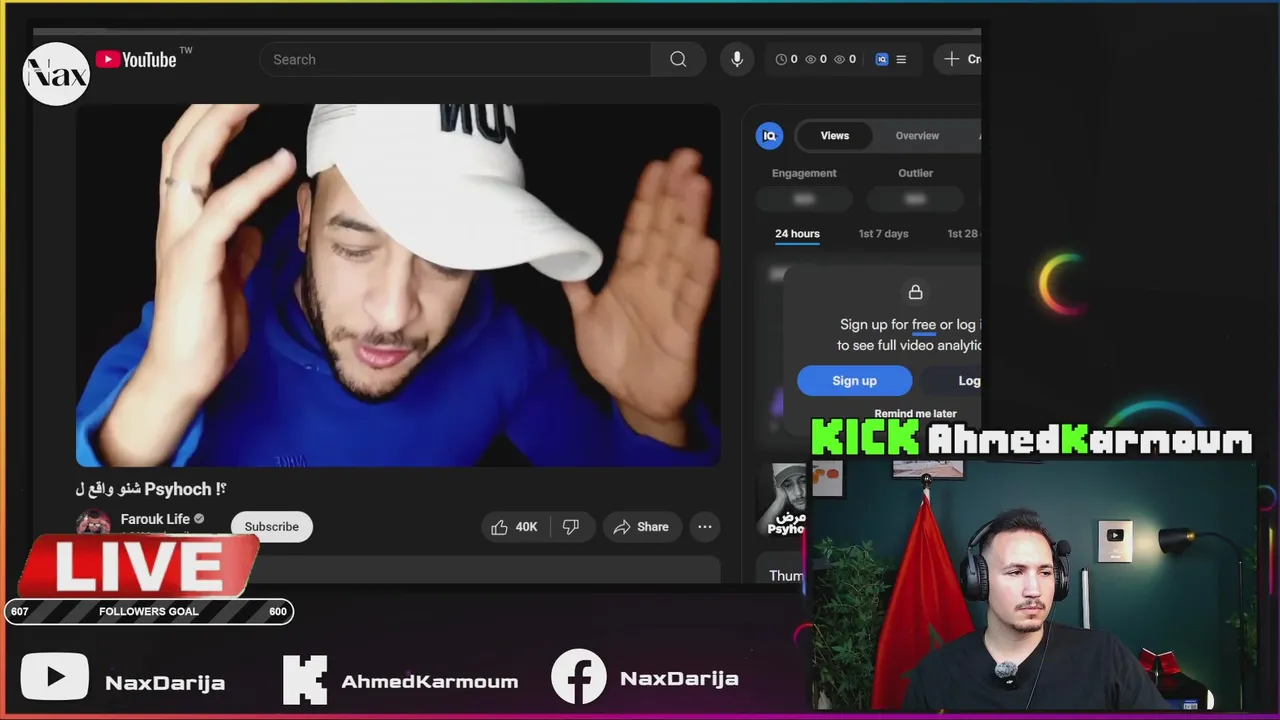Click the Log in button
The image size is (1280, 720).
pos(953,381)
